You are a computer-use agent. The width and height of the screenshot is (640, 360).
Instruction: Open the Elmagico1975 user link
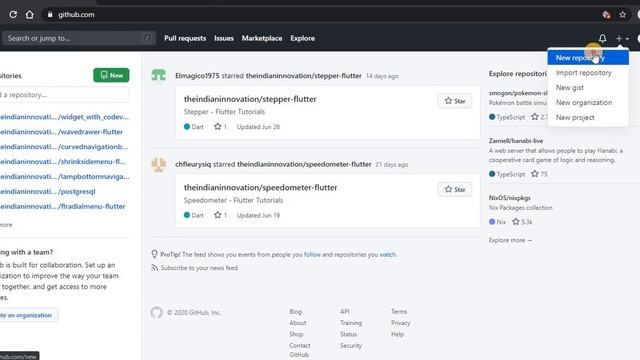point(197,76)
